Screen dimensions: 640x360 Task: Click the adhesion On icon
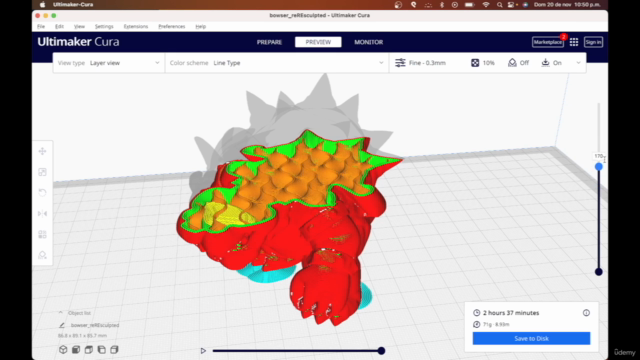545,62
